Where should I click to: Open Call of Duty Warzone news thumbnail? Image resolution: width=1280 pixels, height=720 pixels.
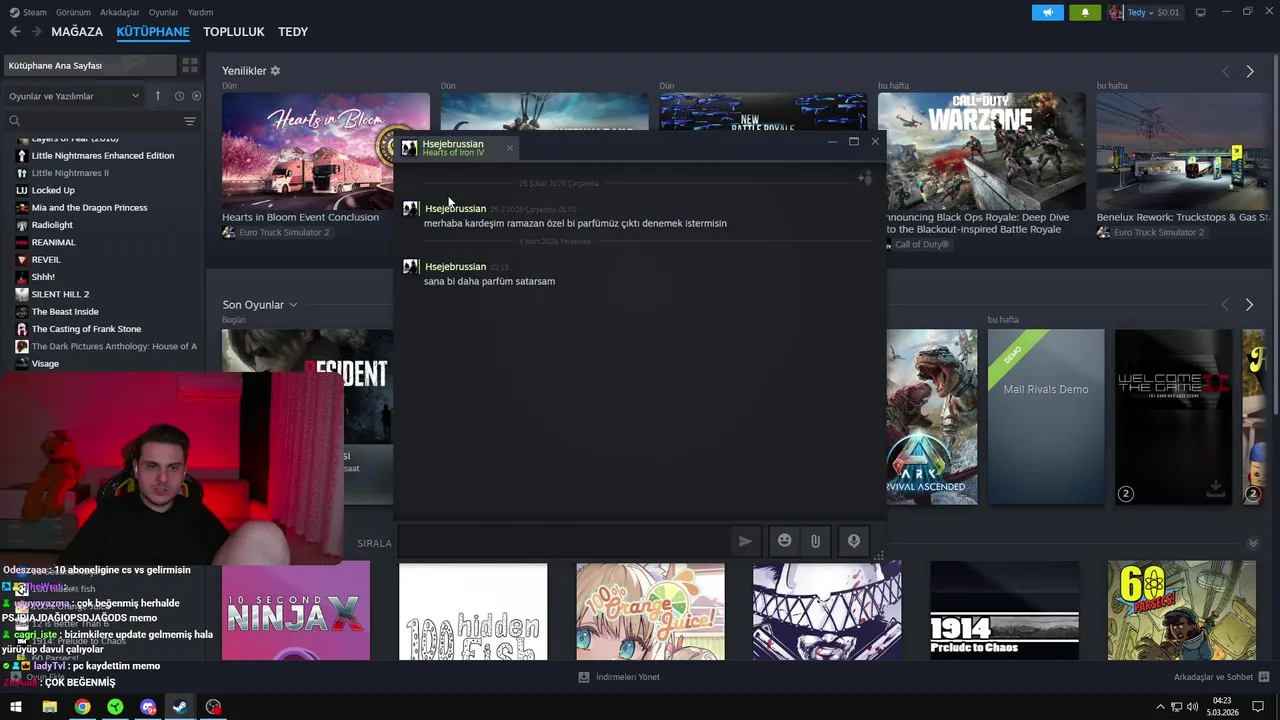click(981, 151)
